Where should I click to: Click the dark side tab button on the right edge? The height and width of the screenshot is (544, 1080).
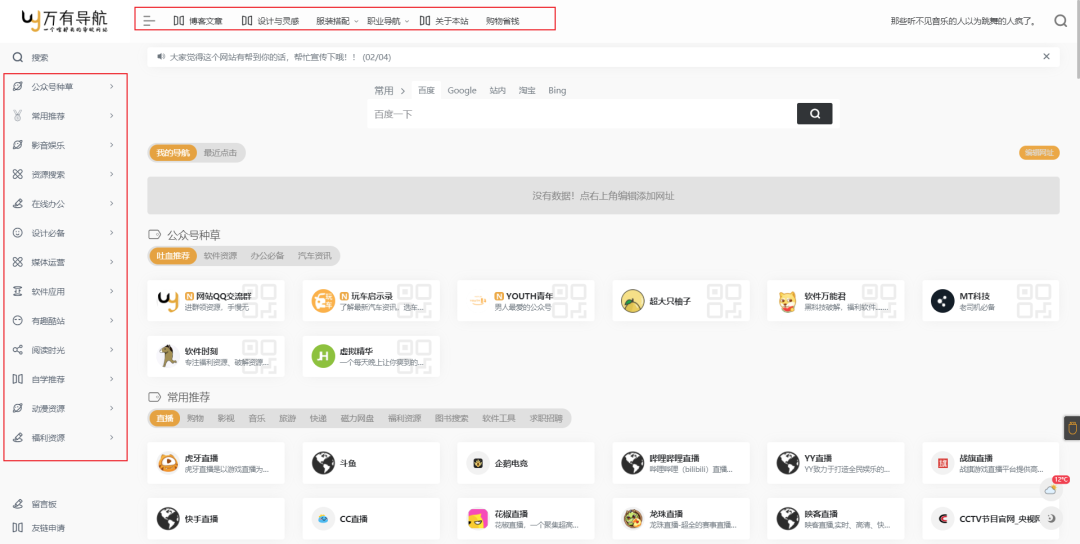(1072, 428)
